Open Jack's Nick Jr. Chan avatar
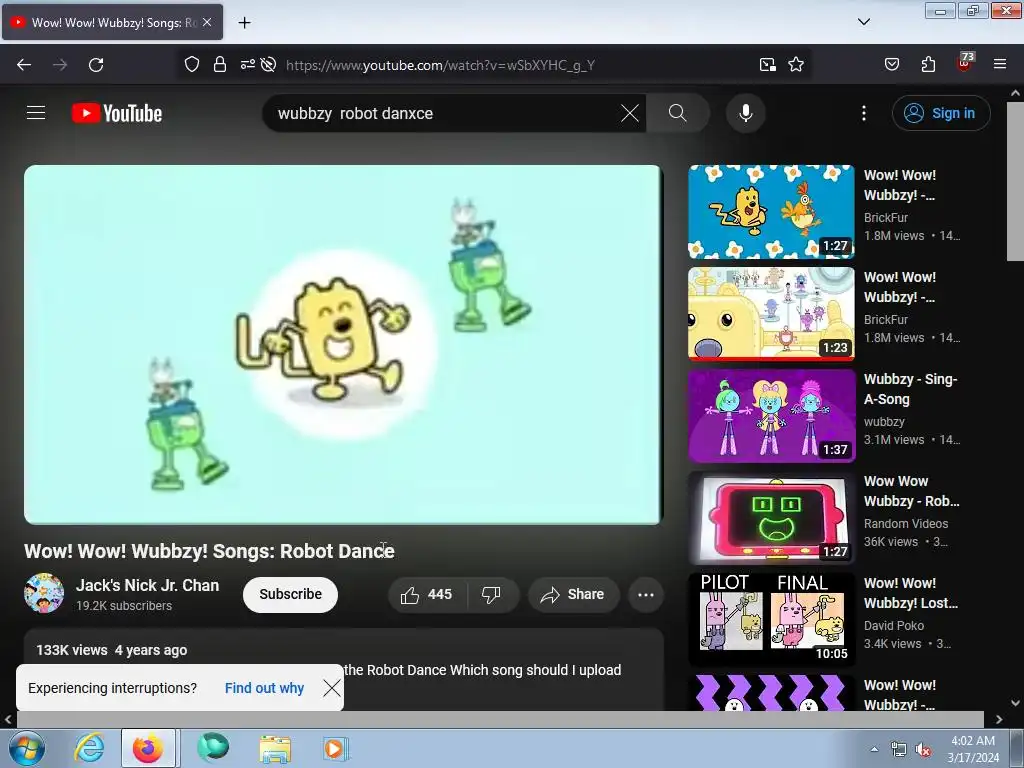1024x768 pixels. click(44, 593)
